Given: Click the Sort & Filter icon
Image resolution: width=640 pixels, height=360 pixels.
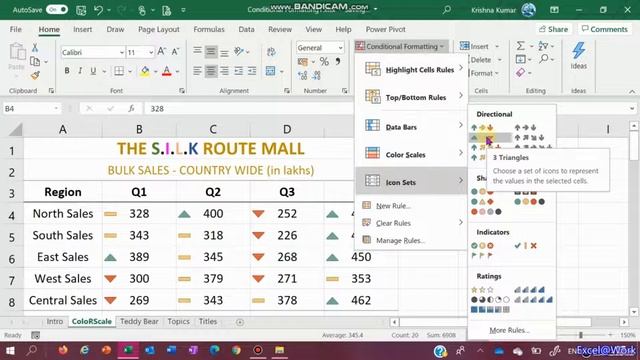Looking at the screenshot, I should point(543,46).
